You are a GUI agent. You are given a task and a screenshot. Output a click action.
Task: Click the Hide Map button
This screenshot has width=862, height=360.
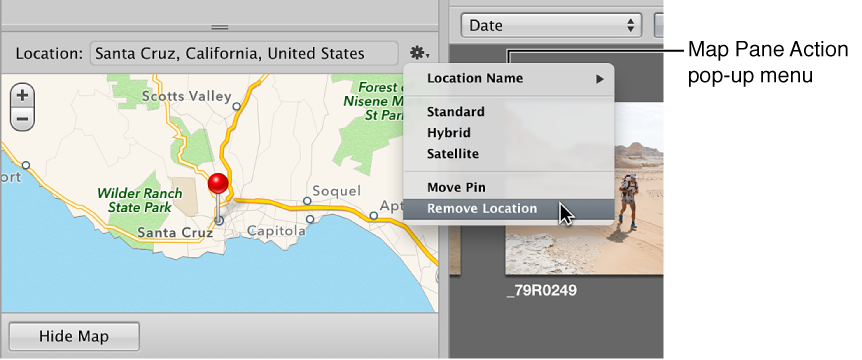[x=74, y=336]
